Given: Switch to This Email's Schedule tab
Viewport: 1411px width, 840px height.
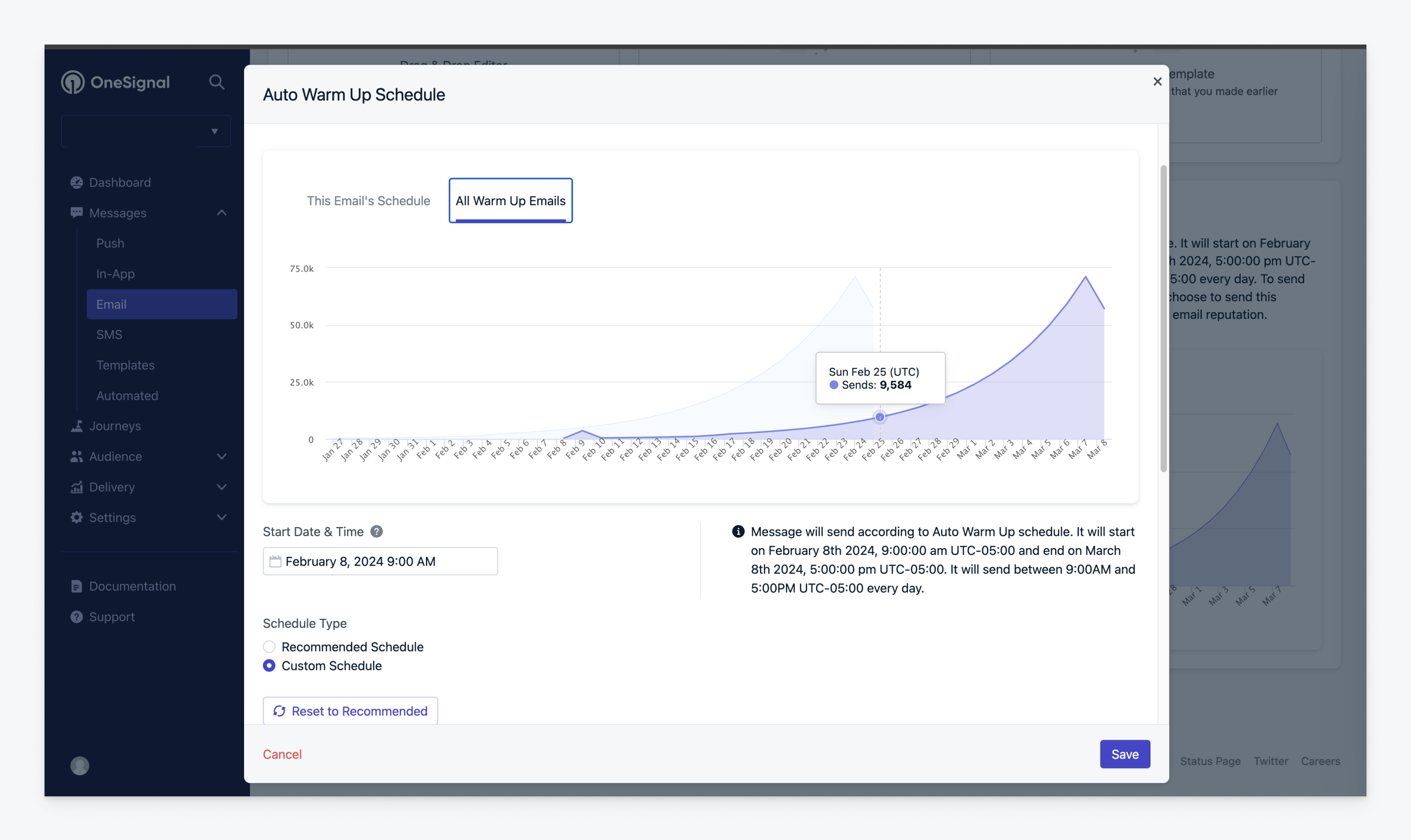Looking at the screenshot, I should (368, 201).
